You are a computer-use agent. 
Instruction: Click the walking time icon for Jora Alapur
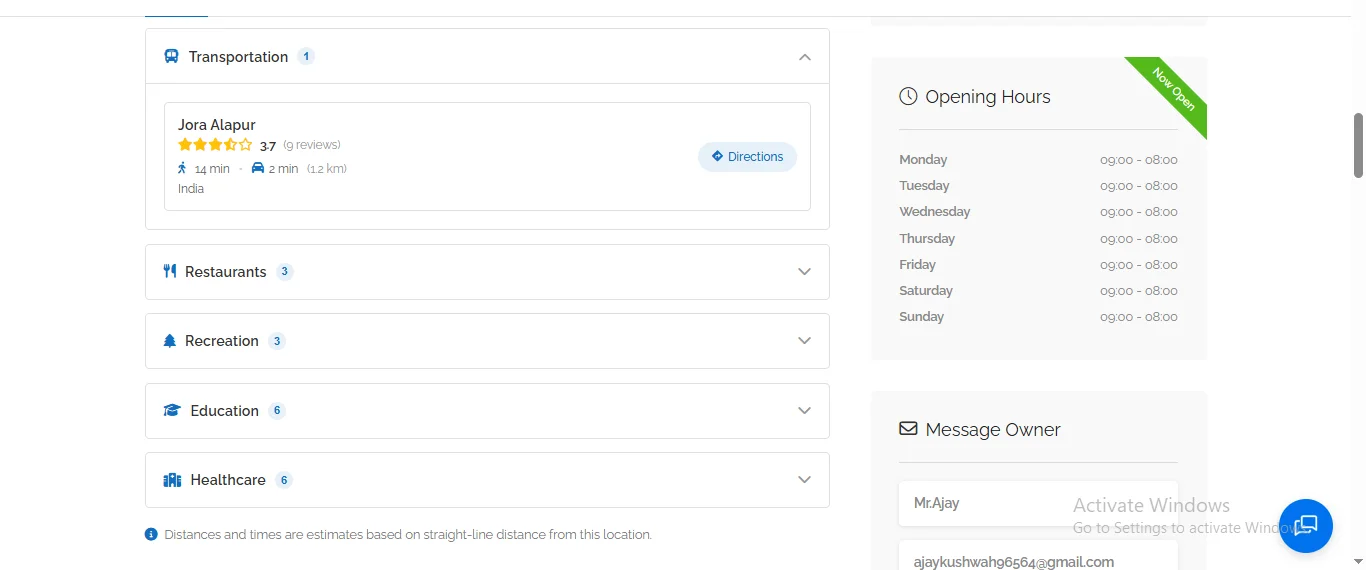pos(182,168)
